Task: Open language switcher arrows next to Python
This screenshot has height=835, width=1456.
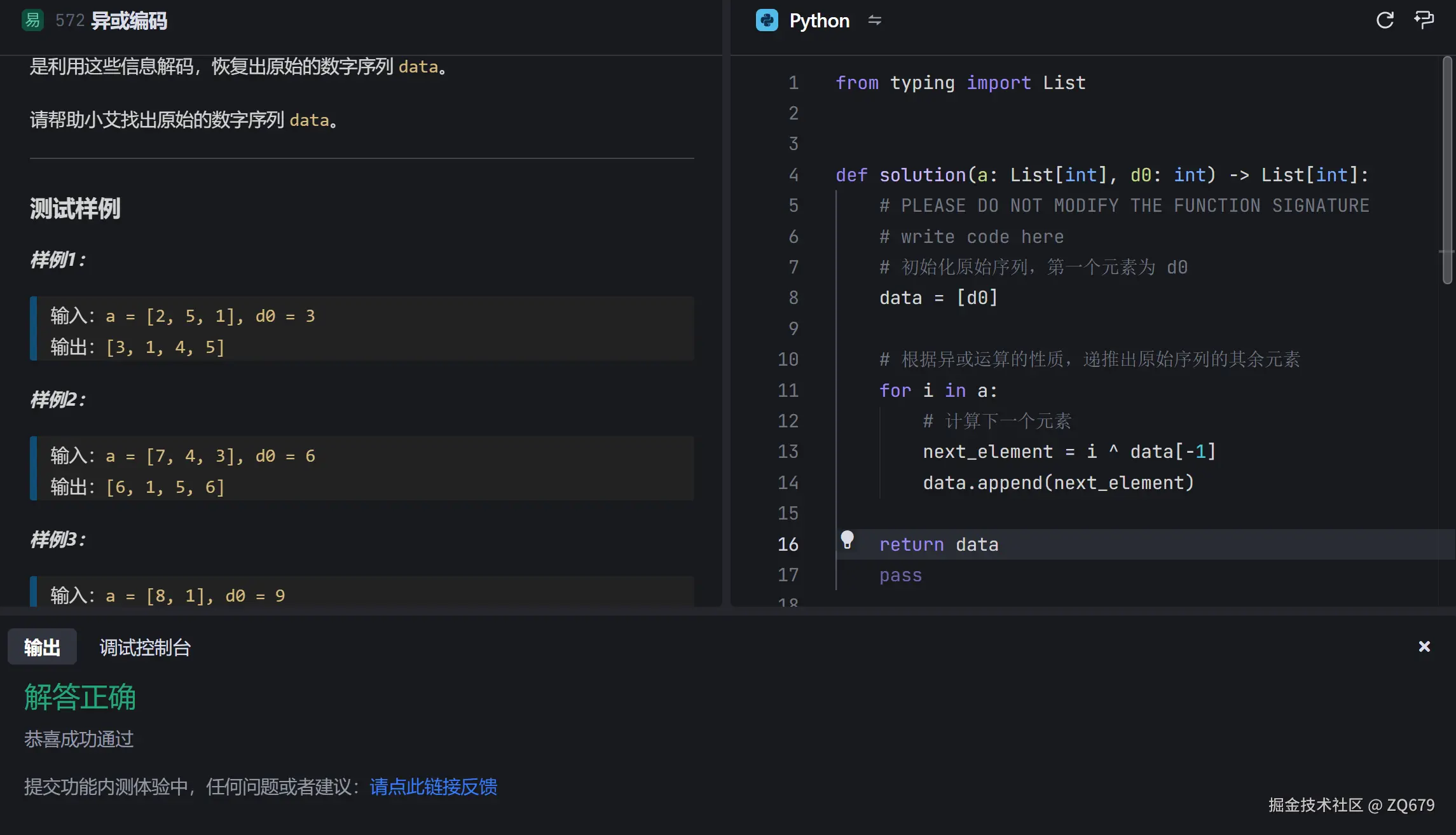Action: (x=875, y=20)
